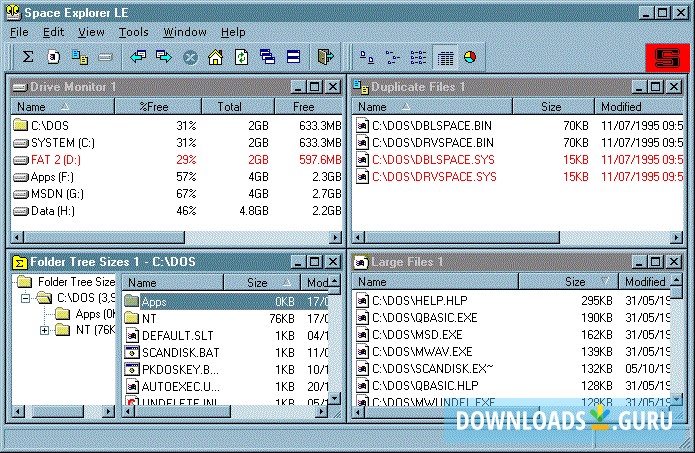Click the exit door toolbar icon
This screenshot has width=695, height=453.
(325, 57)
